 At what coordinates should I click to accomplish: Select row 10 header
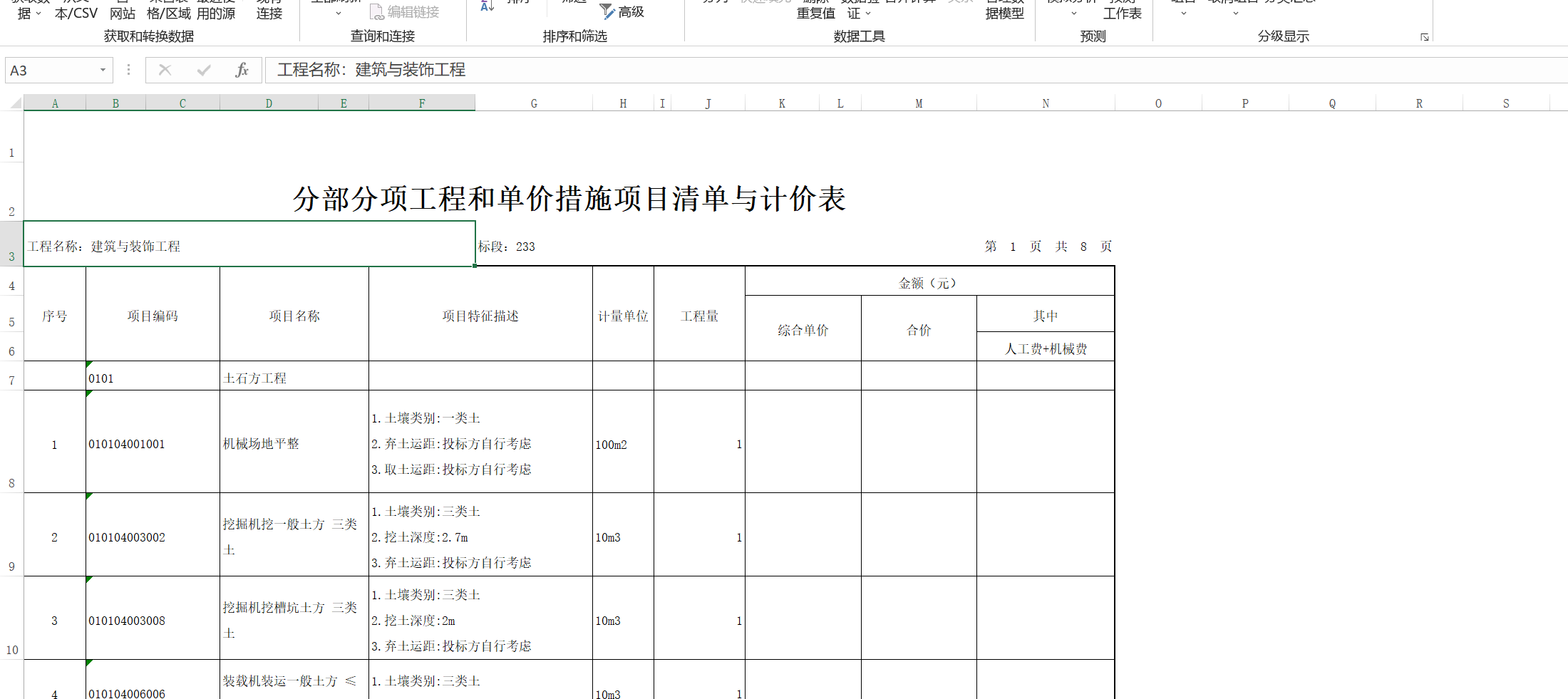pos(11,618)
